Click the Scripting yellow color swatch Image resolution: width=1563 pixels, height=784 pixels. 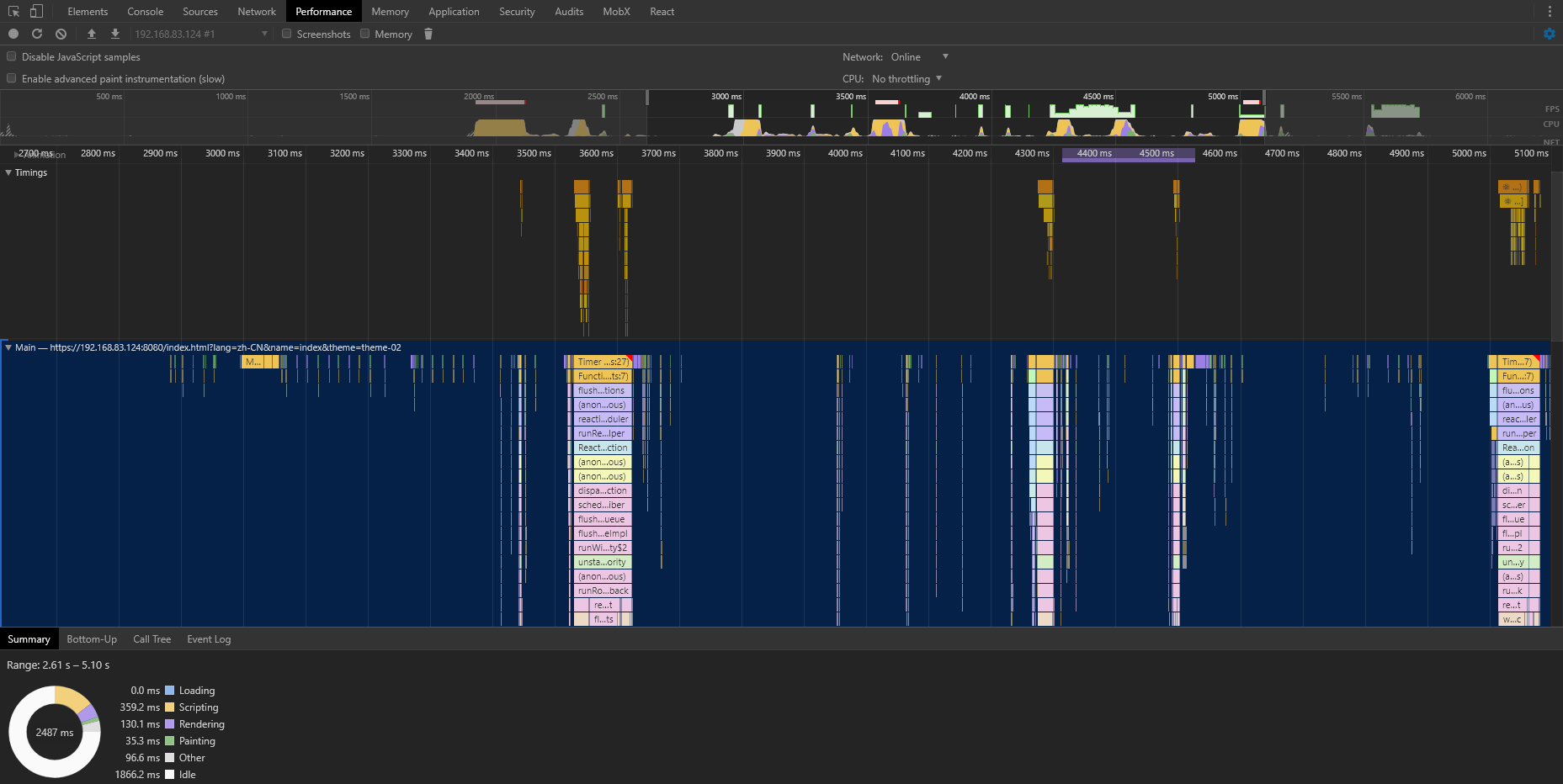169,707
